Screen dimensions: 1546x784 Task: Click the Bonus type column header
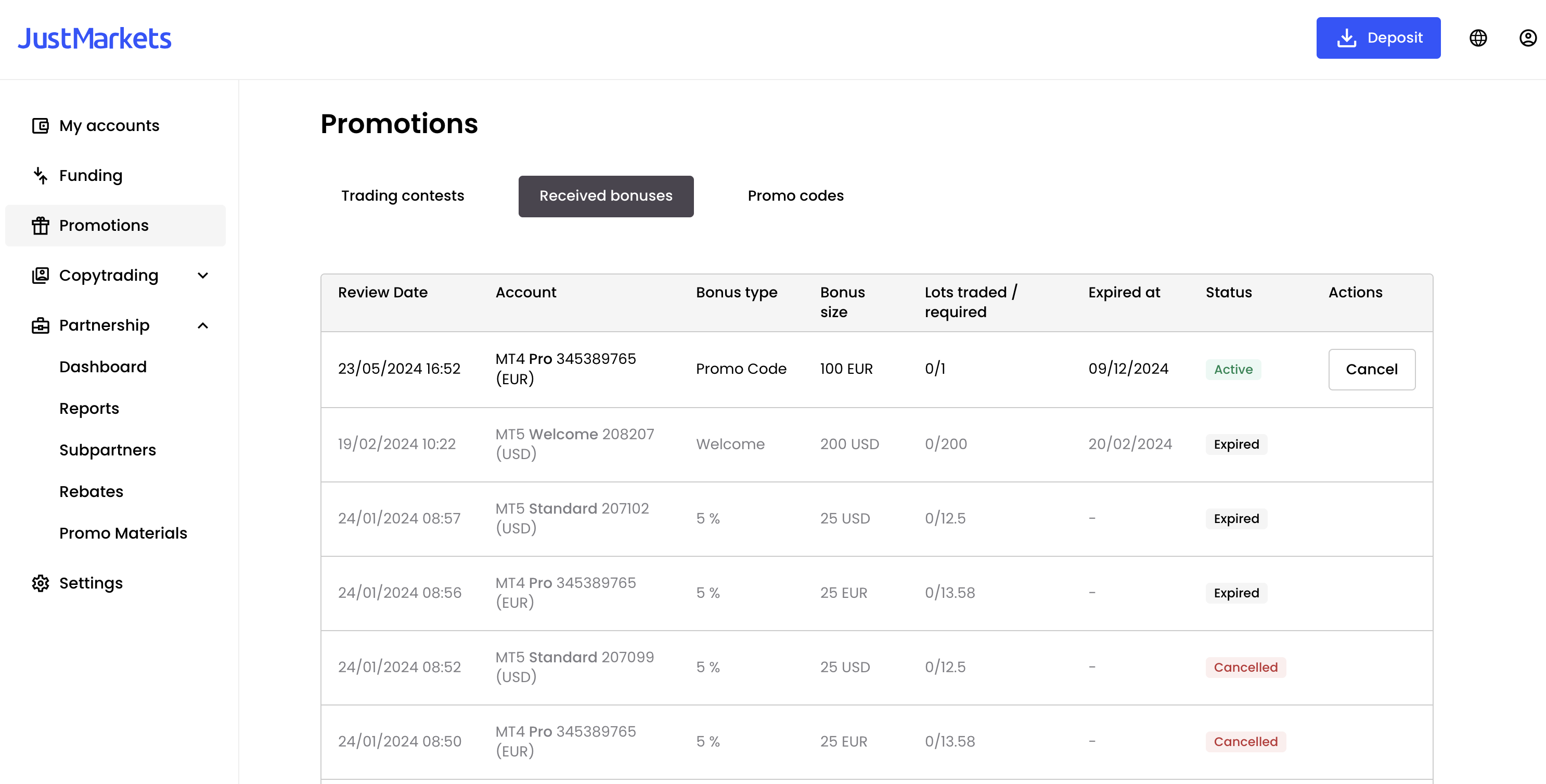[737, 292]
